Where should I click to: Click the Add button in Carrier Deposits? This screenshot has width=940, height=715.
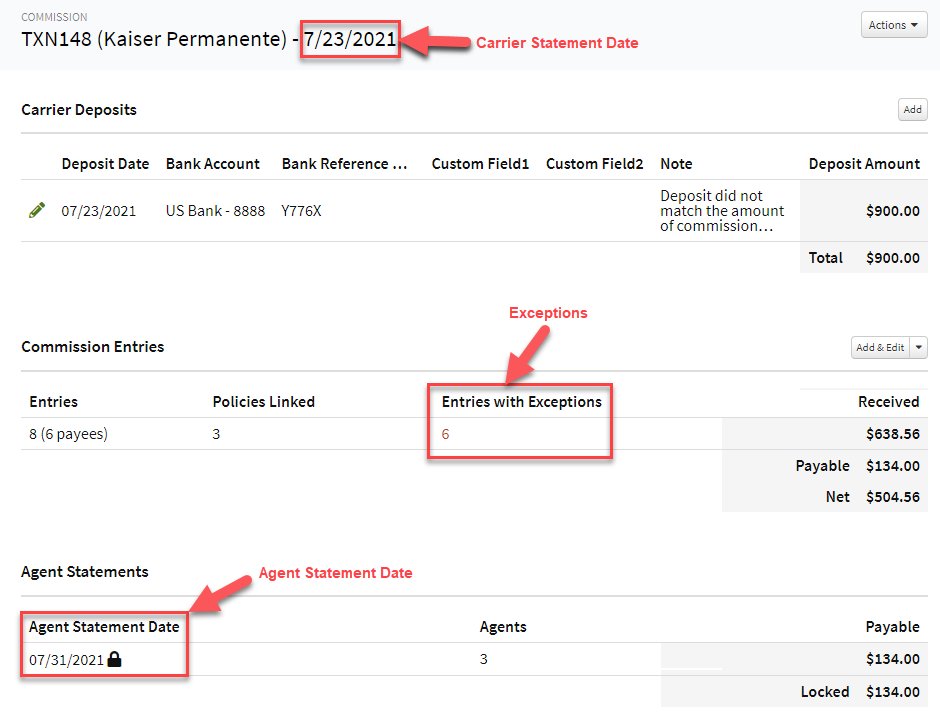click(911, 109)
